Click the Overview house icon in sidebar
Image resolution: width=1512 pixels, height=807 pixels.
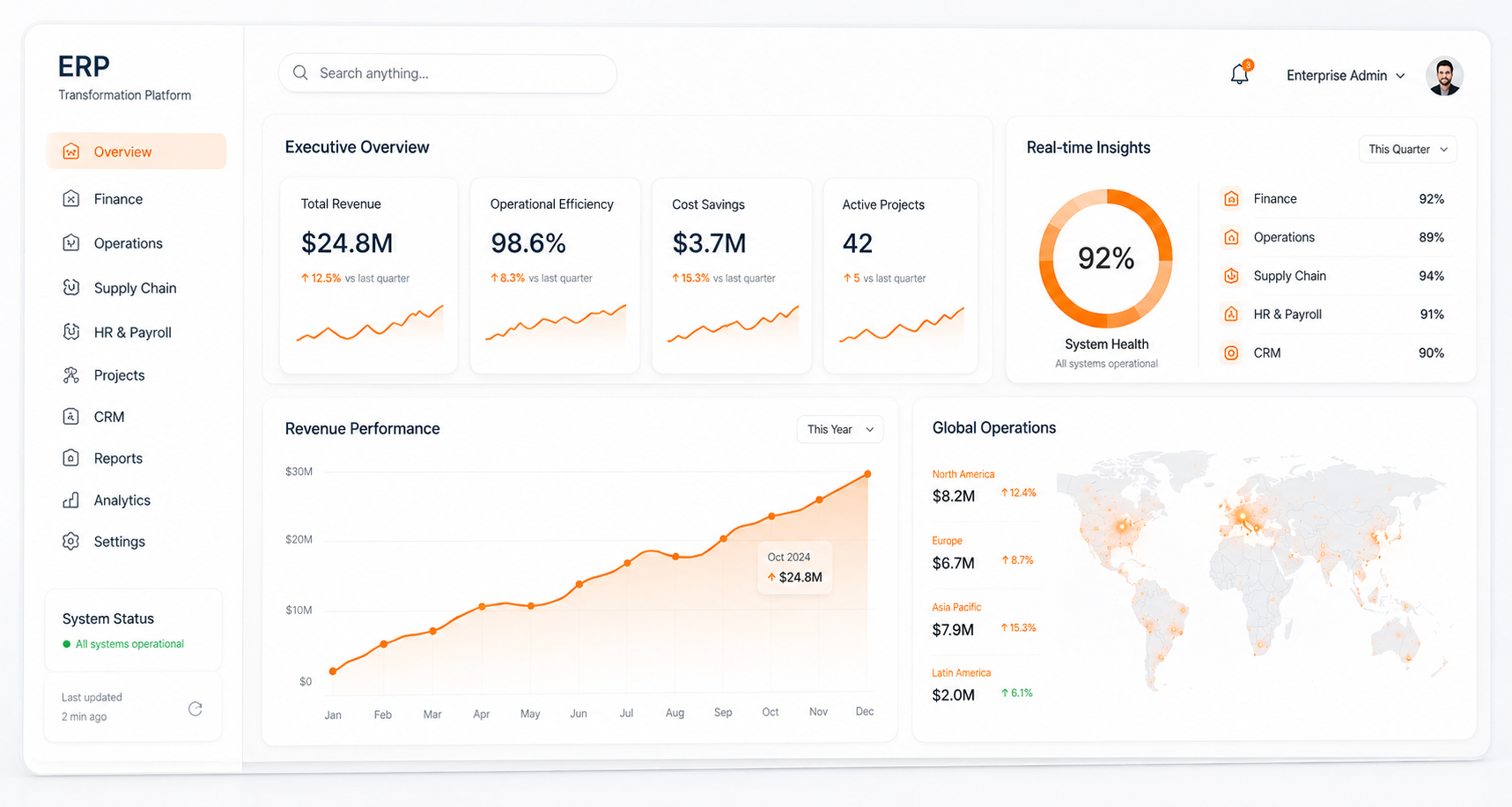pyautogui.click(x=71, y=152)
